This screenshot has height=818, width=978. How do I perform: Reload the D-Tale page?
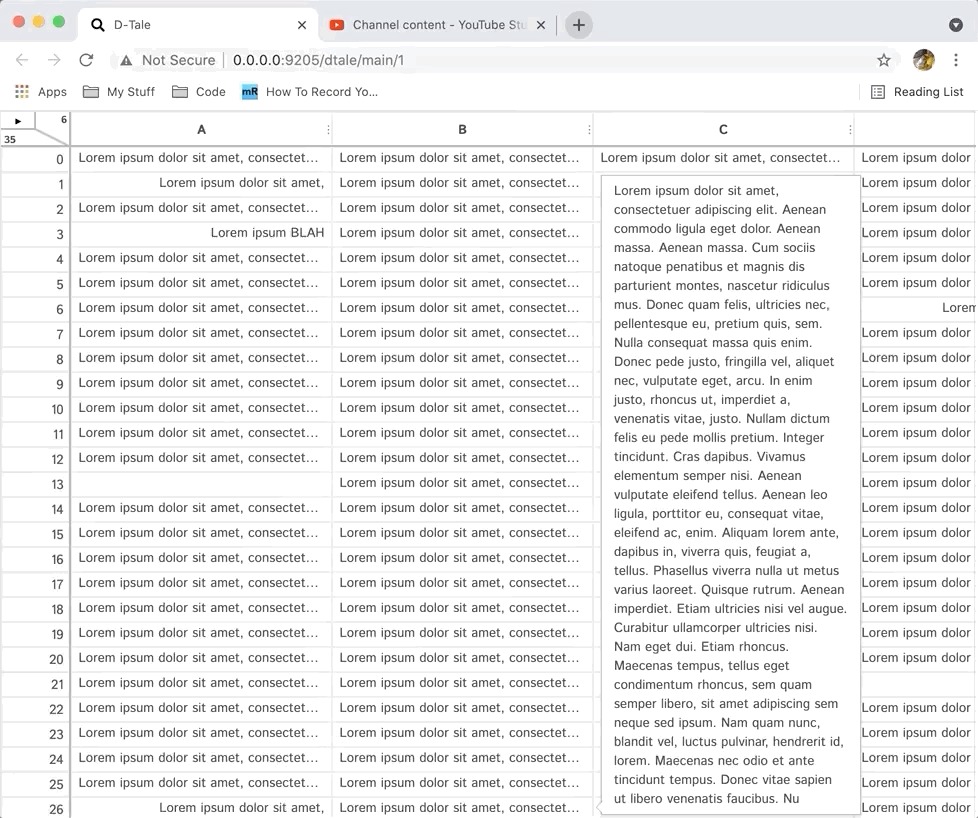click(x=86, y=60)
